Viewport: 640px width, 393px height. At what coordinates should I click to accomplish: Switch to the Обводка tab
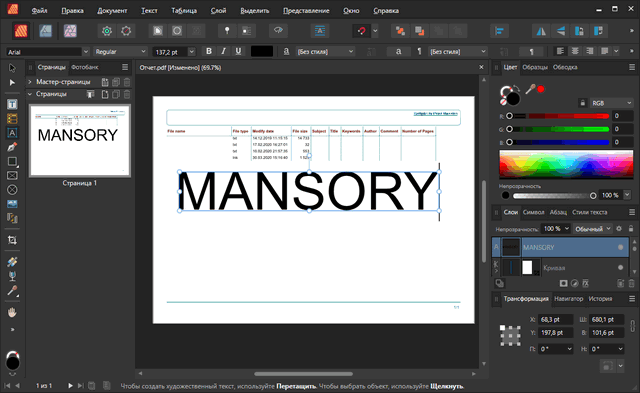click(x=565, y=67)
